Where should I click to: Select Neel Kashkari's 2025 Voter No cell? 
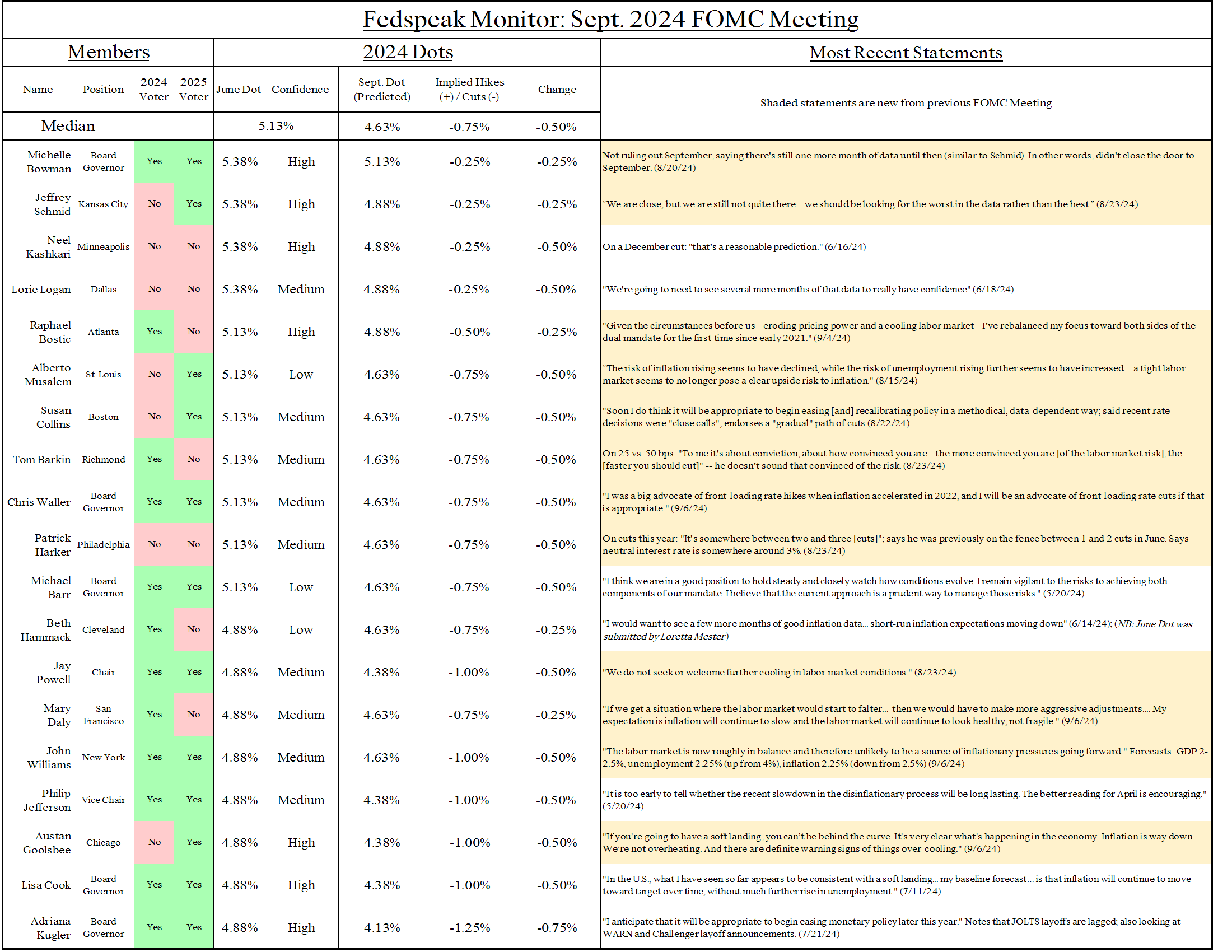(x=194, y=246)
